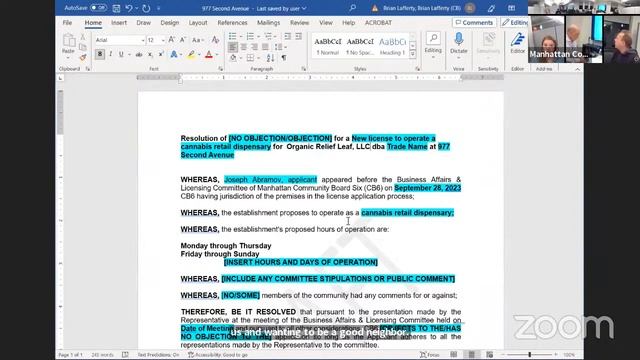Toggle Subscript button
The height and width of the screenshot is (360, 640).
[x=150, y=54]
